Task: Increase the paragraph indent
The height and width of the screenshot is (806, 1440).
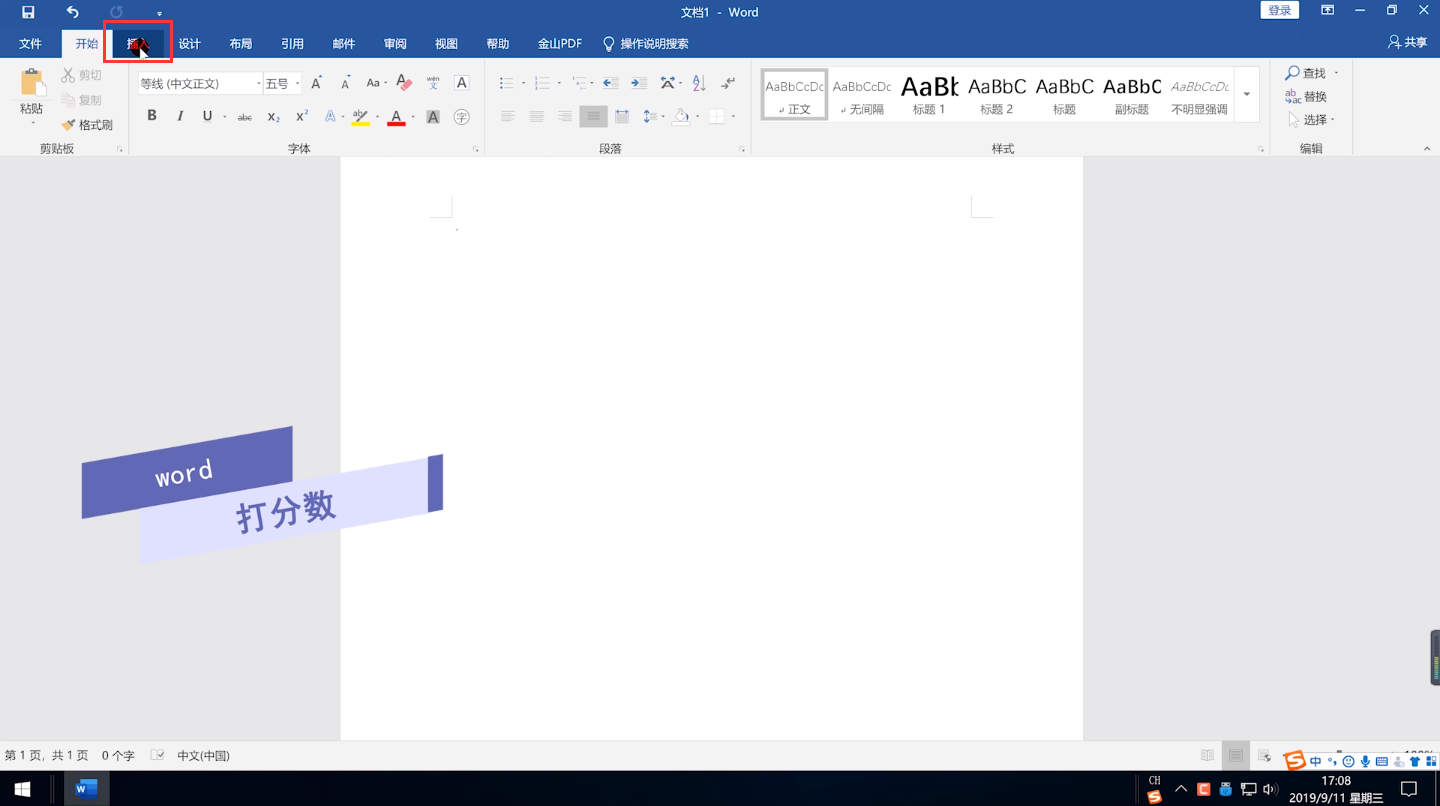Action: (639, 84)
